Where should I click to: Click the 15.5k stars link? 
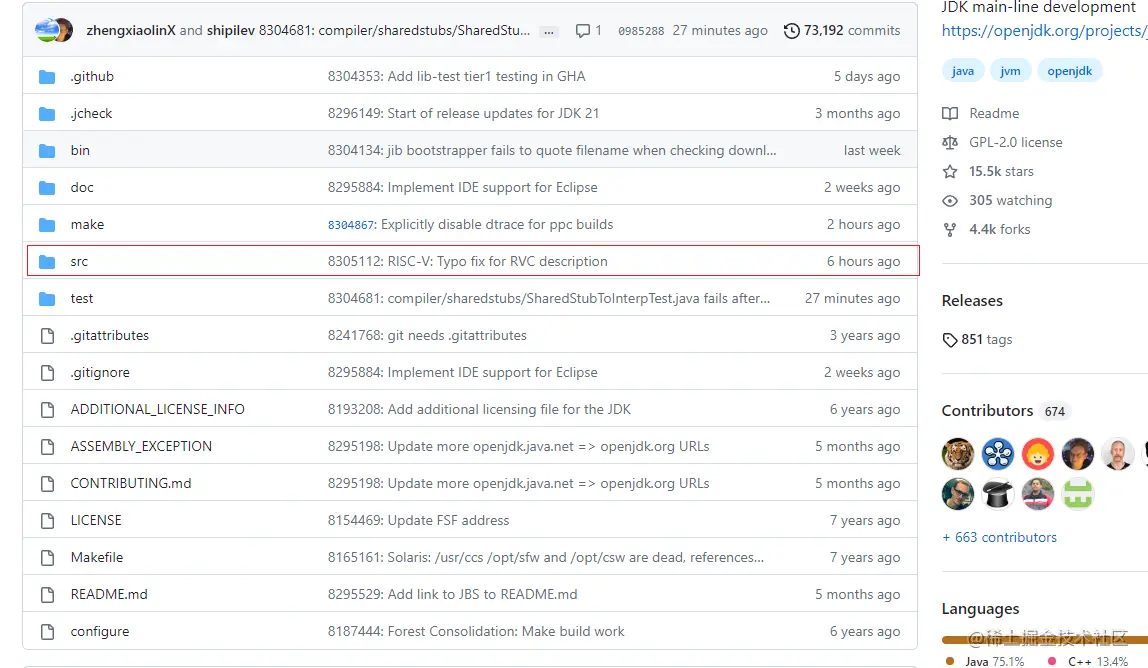[x=1001, y=171]
